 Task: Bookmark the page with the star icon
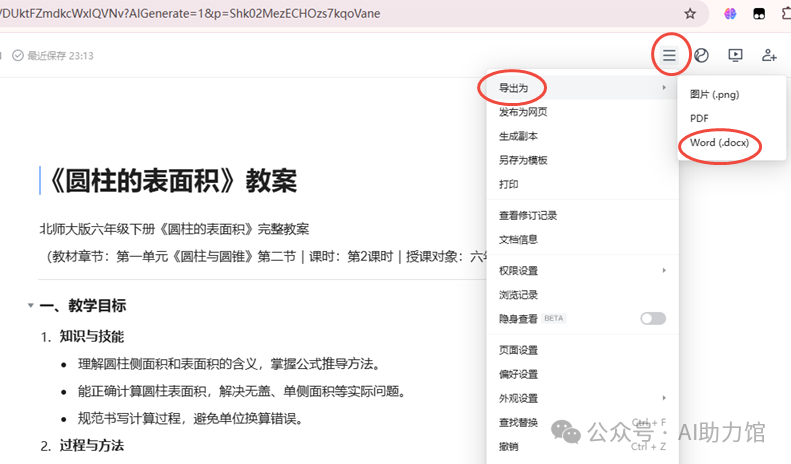point(690,14)
